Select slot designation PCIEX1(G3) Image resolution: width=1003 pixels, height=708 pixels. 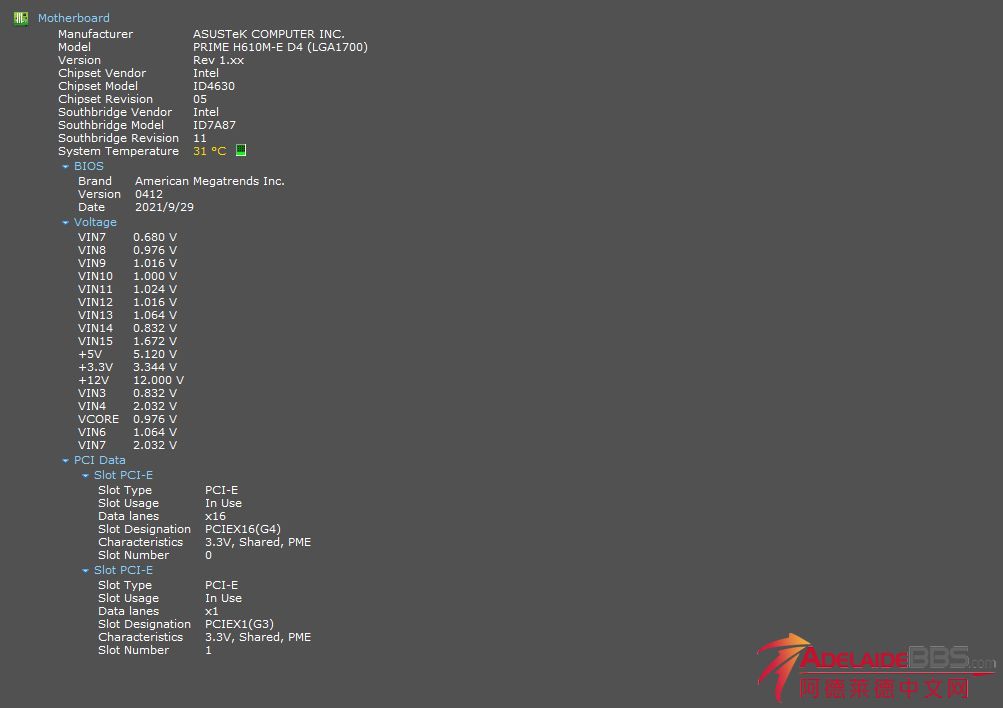(239, 624)
